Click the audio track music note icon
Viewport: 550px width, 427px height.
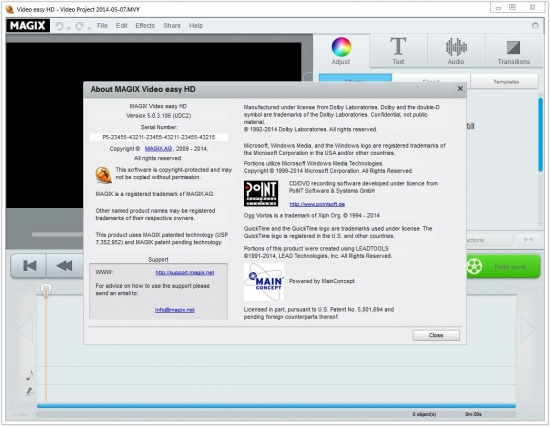click(x=30, y=375)
